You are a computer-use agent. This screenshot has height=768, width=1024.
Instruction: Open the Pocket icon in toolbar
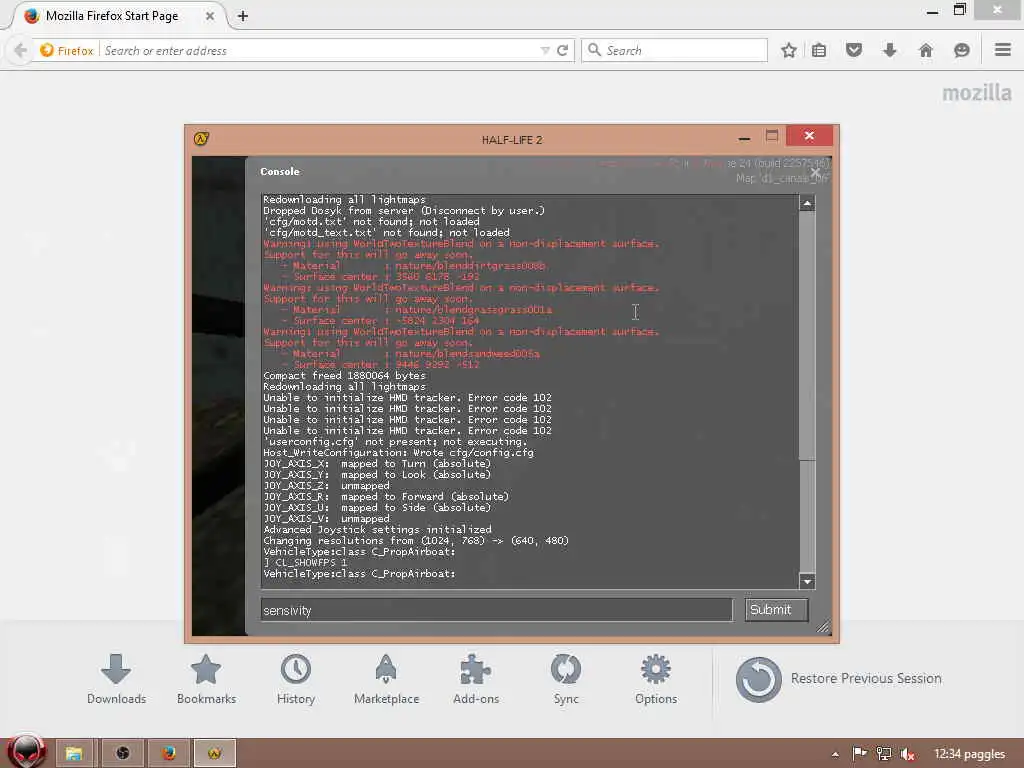pyautogui.click(x=854, y=50)
